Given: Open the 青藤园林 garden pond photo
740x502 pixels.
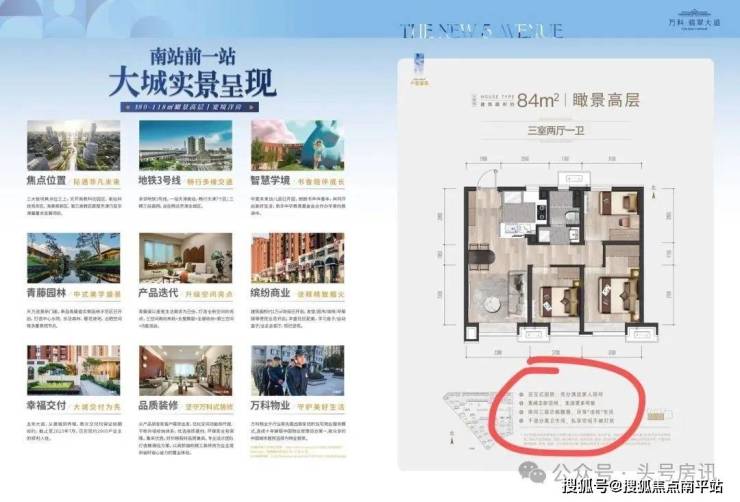Looking at the screenshot, I should (74, 258).
